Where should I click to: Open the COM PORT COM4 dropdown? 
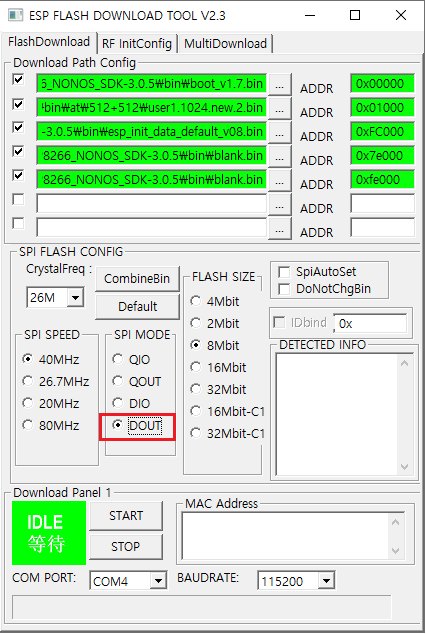[158, 581]
